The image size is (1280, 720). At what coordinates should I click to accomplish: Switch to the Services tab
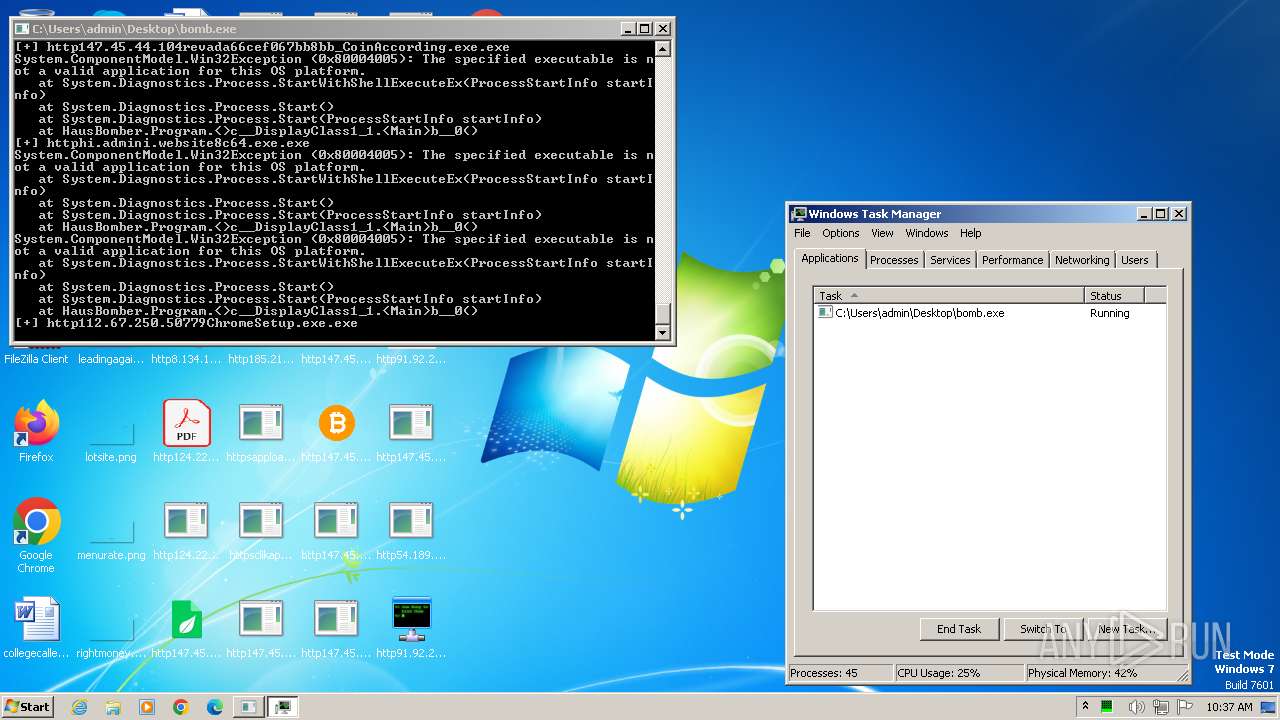(x=950, y=260)
